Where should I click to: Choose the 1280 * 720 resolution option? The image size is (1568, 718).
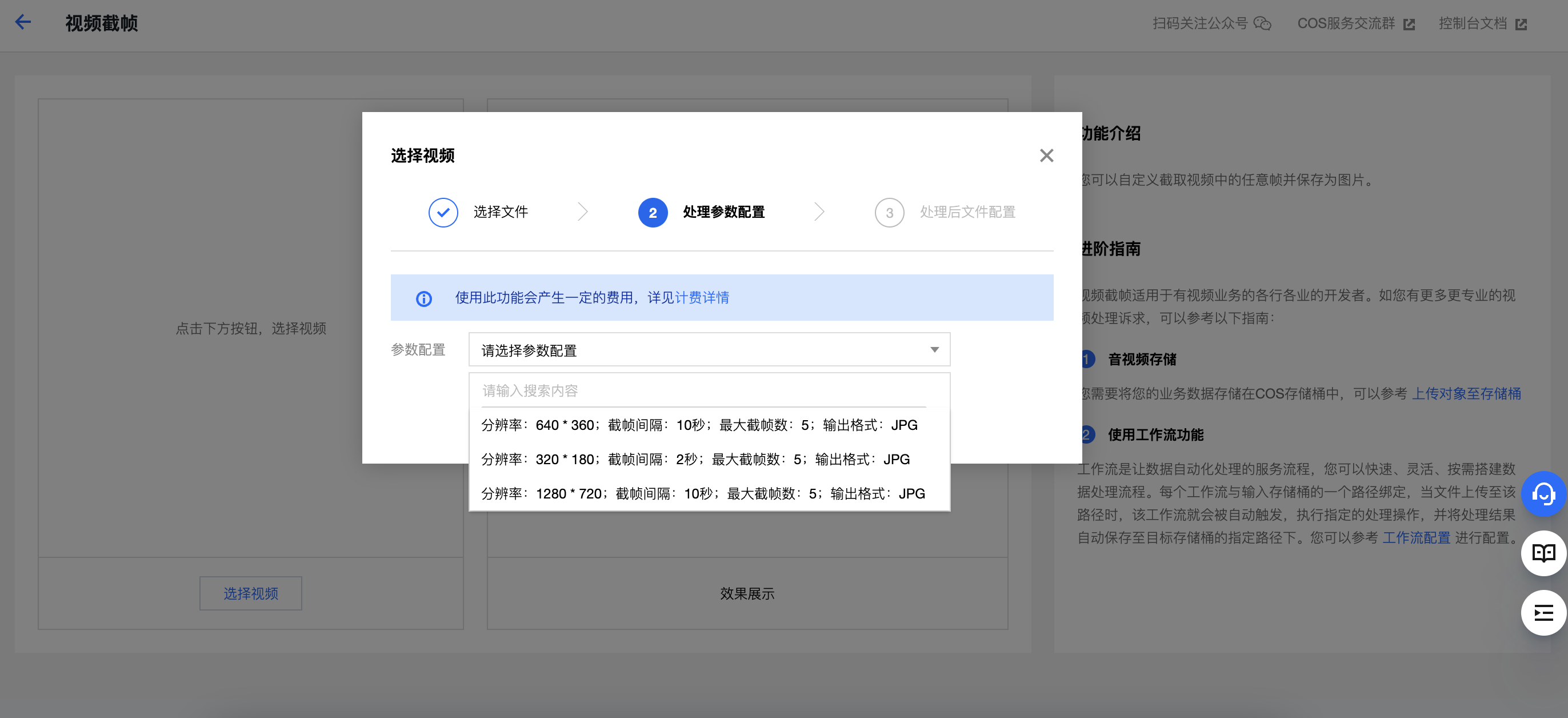click(x=702, y=493)
